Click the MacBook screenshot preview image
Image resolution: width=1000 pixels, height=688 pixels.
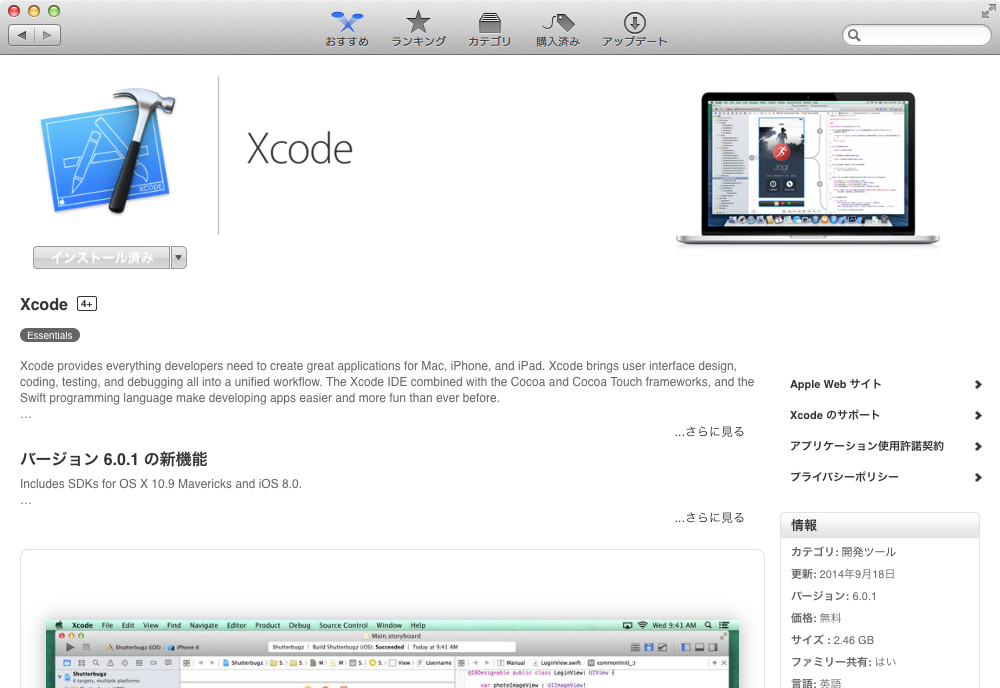pyautogui.click(x=807, y=168)
